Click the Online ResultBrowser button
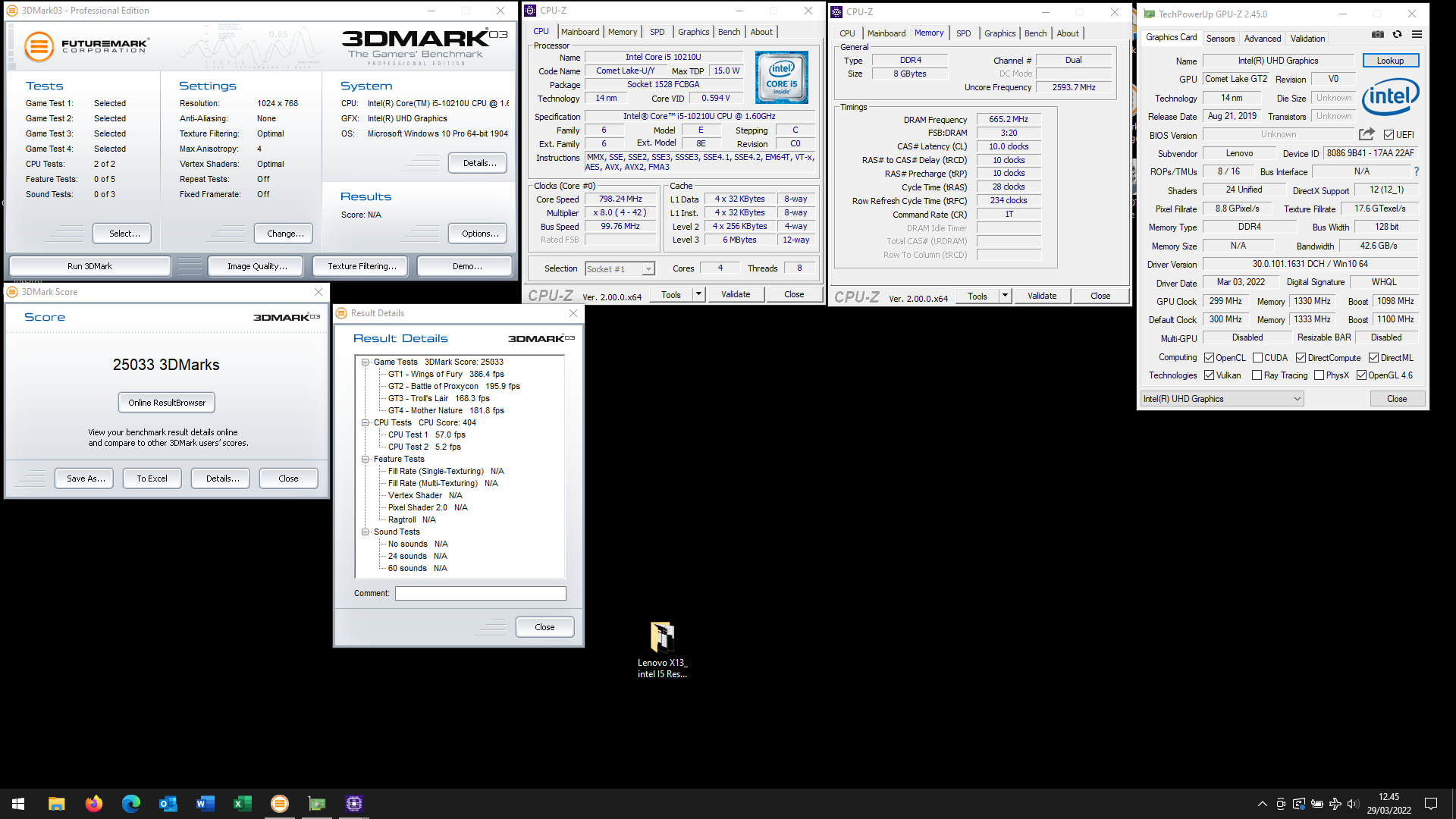Viewport: 1456px width, 819px height. coord(167,403)
